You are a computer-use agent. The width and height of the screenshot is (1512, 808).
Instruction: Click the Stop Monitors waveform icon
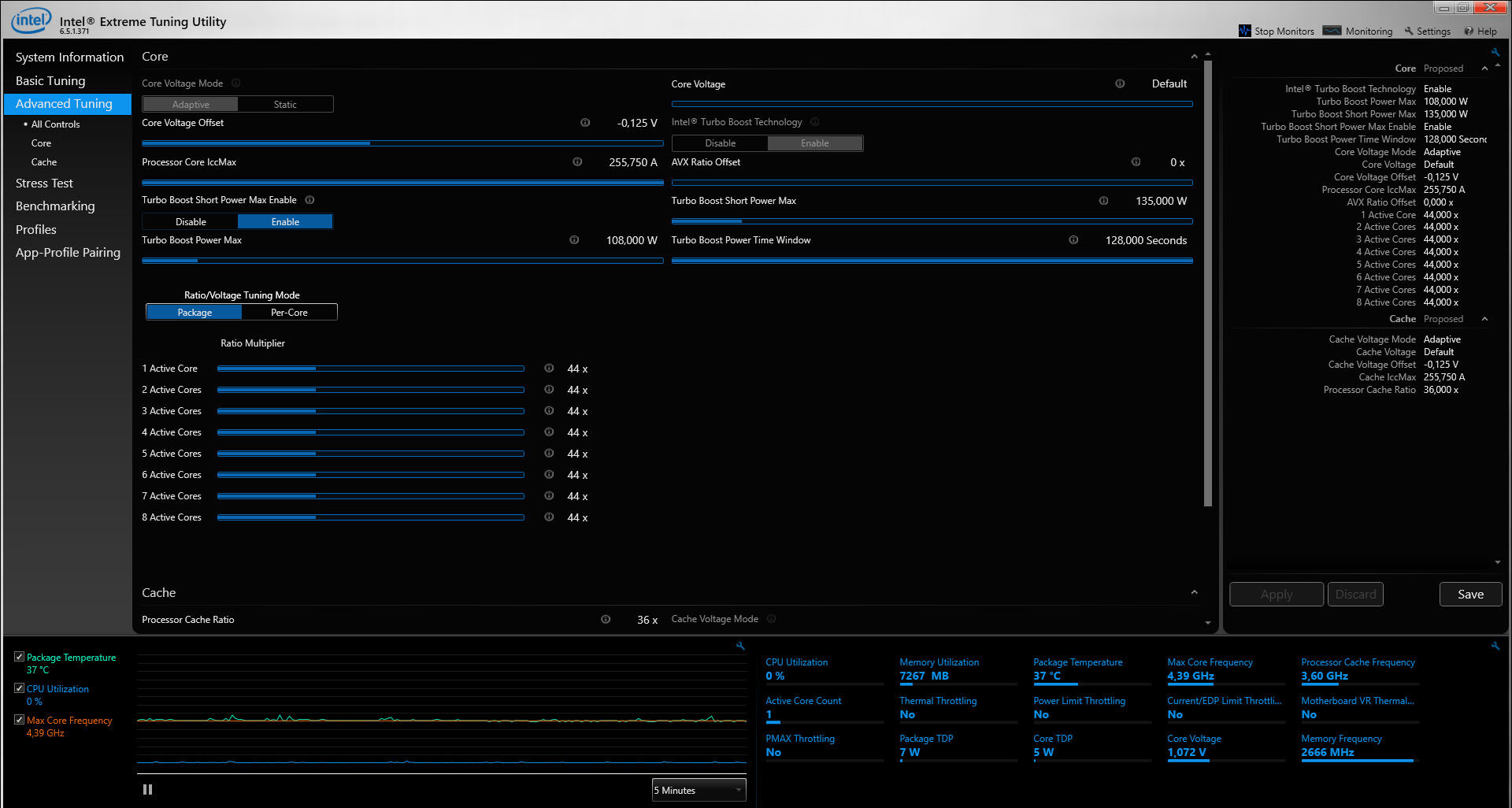click(1244, 31)
